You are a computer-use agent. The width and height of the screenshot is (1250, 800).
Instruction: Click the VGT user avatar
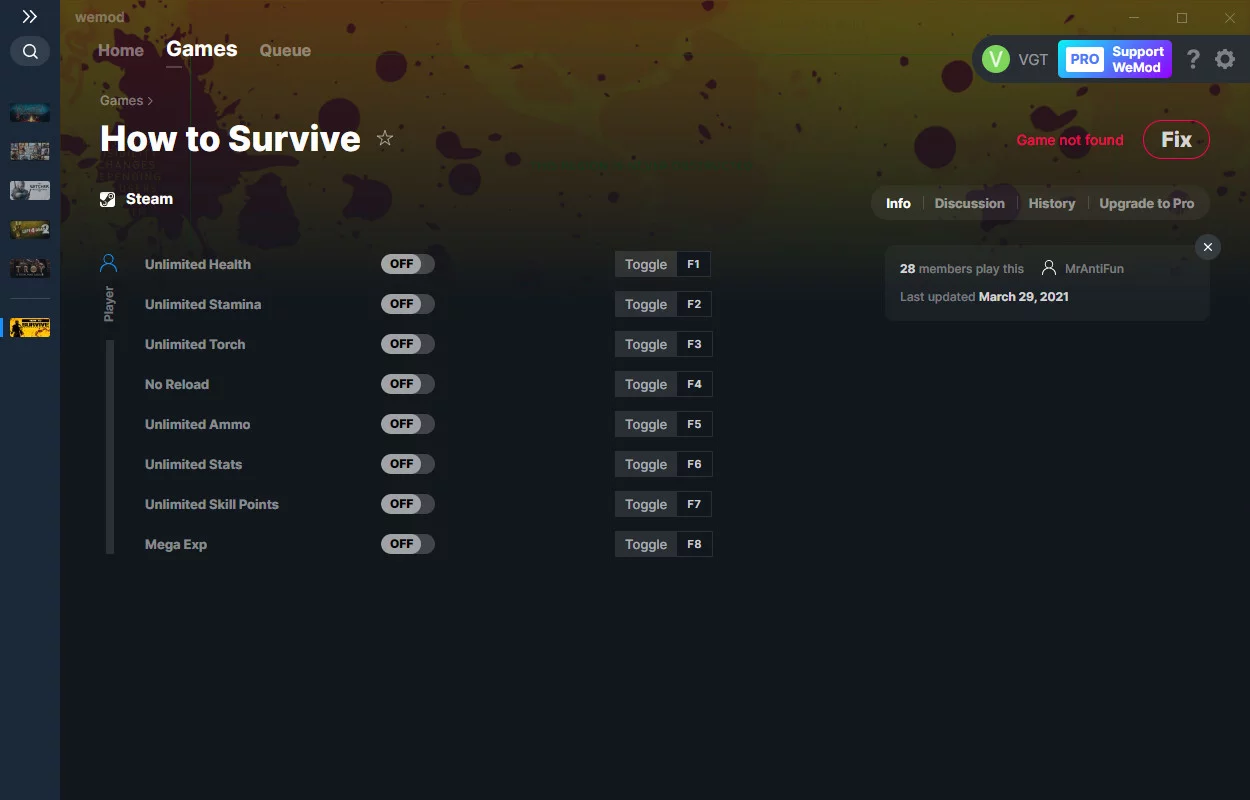pos(996,59)
